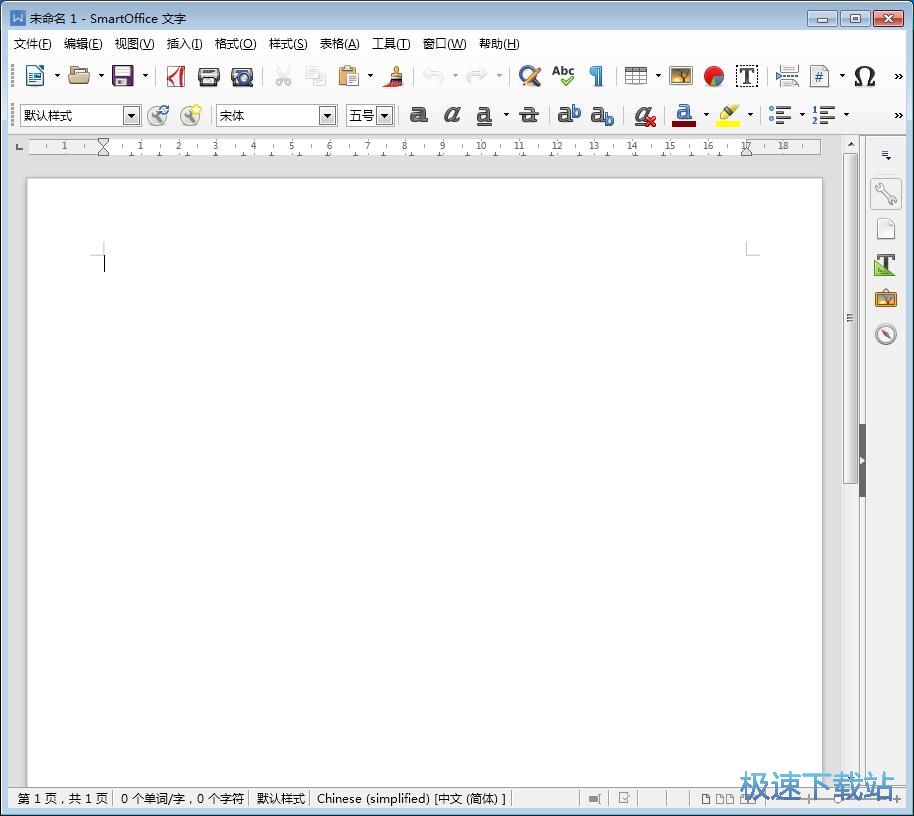This screenshot has height=816, width=914.
Task: Open the Gallery panel in the sidebar
Action: 885,298
